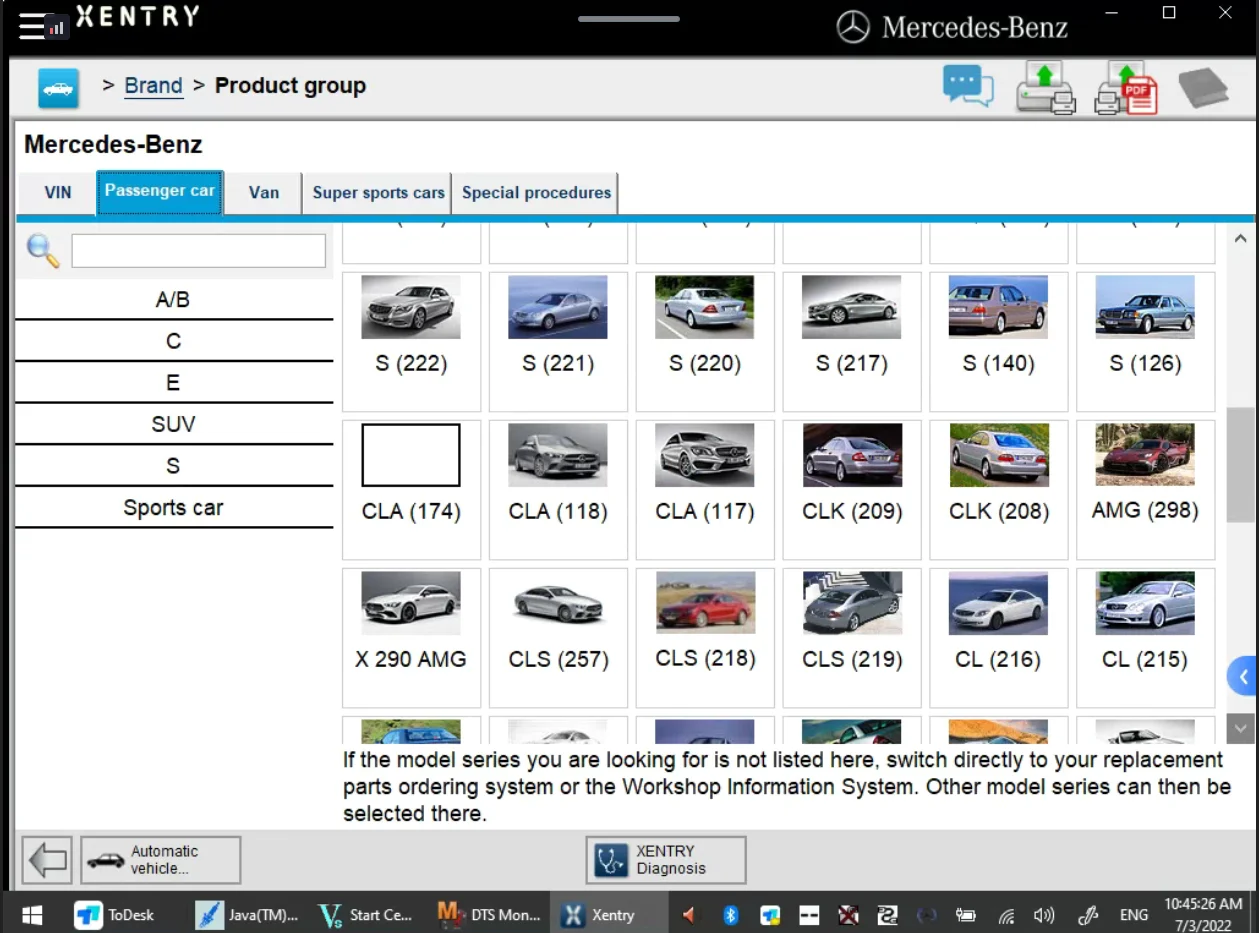Screen dimensions: 1259x933
Task: Click the scrollbar up arrow
Action: pyautogui.click(x=1241, y=239)
